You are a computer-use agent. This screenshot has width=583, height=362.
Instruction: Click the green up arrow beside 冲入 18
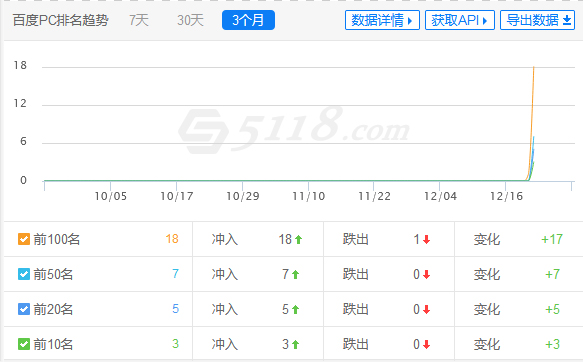coord(299,240)
